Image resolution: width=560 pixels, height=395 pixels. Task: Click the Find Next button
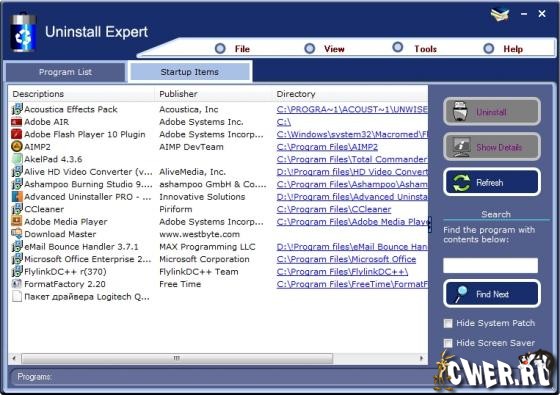(492, 294)
